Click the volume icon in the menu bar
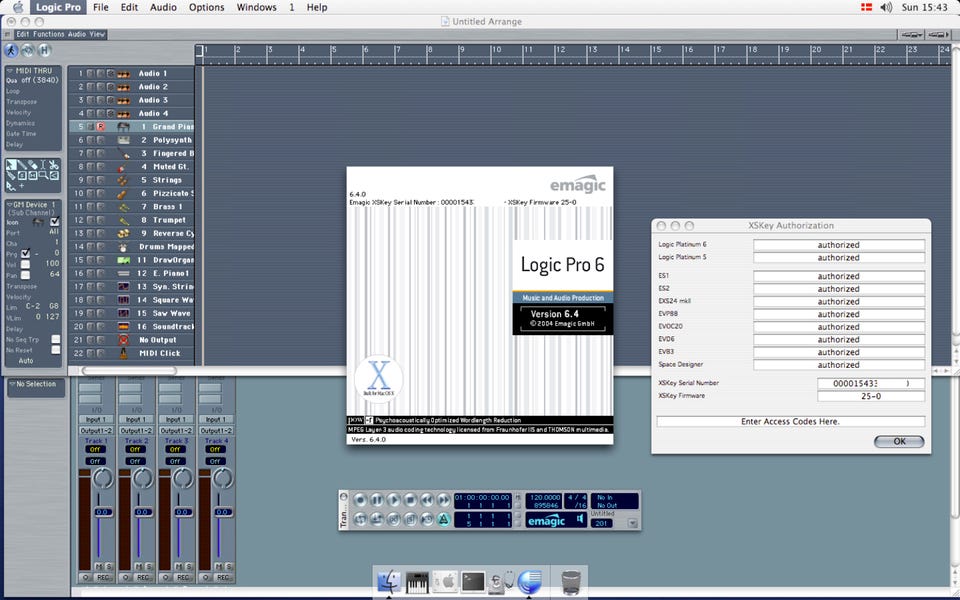 coord(886,7)
